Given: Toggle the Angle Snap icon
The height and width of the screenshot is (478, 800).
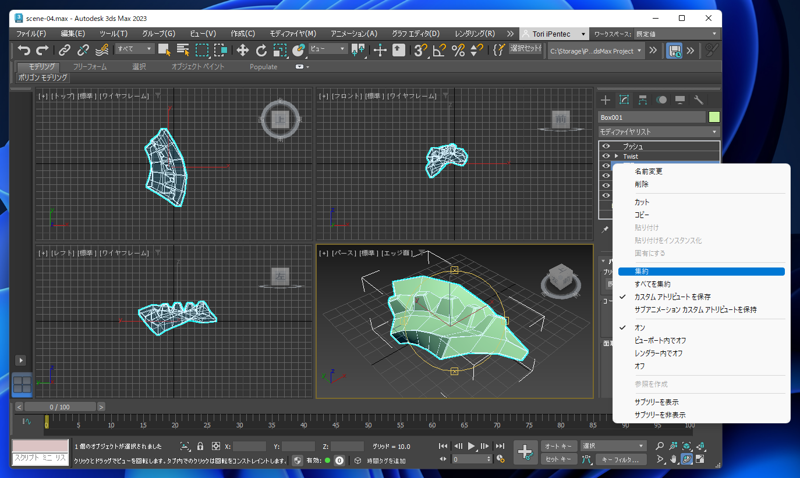Looking at the screenshot, I should [439, 50].
